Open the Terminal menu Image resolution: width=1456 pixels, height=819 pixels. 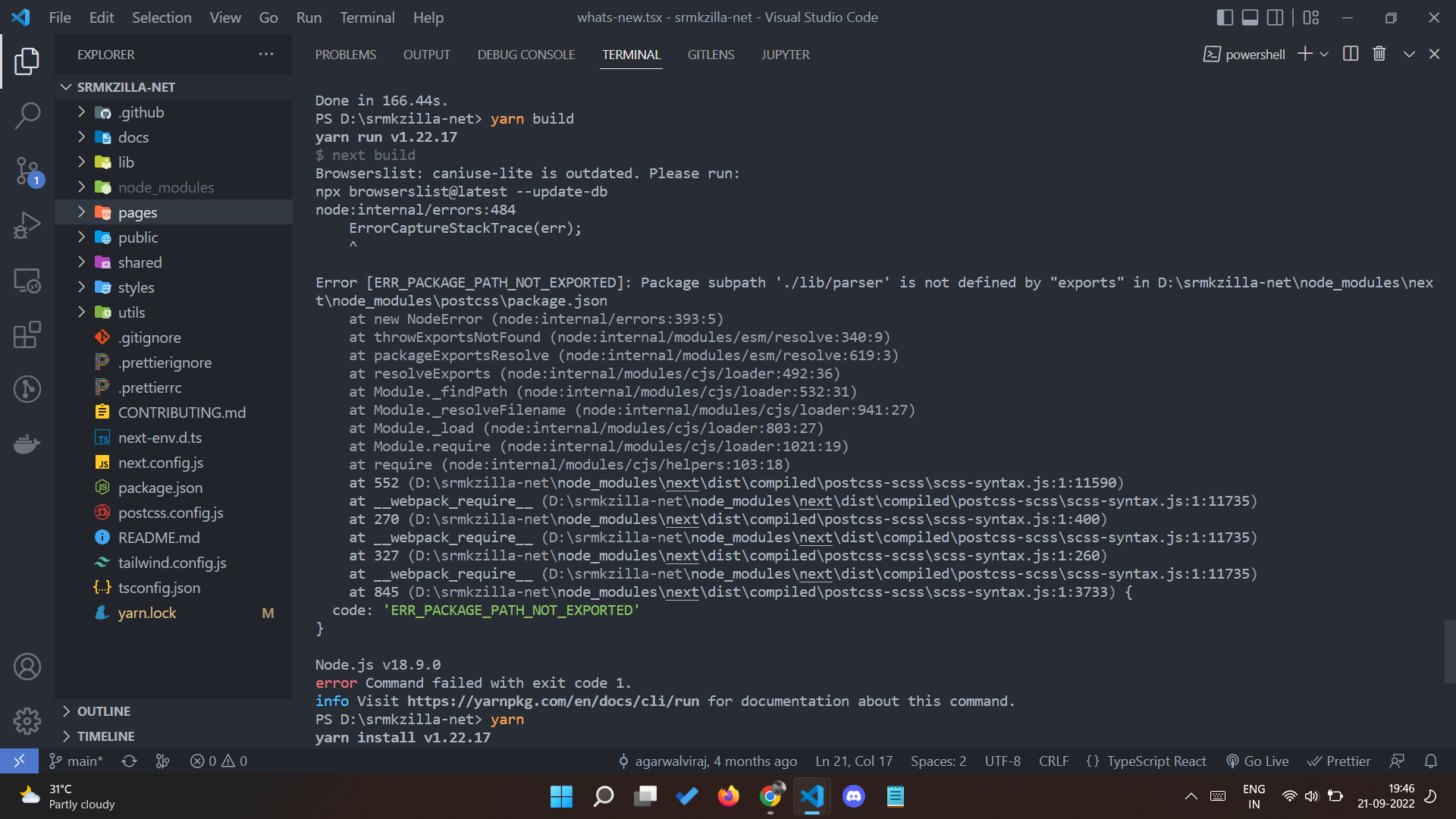coord(367,17)
